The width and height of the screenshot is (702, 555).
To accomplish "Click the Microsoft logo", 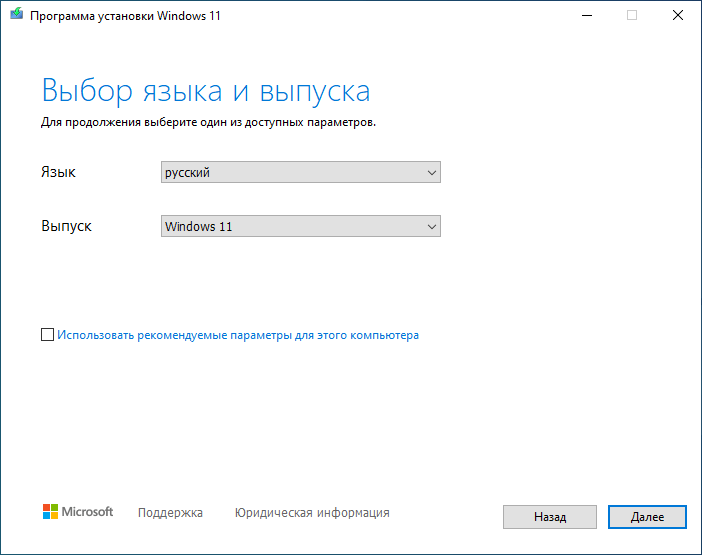I will point(78,512).
